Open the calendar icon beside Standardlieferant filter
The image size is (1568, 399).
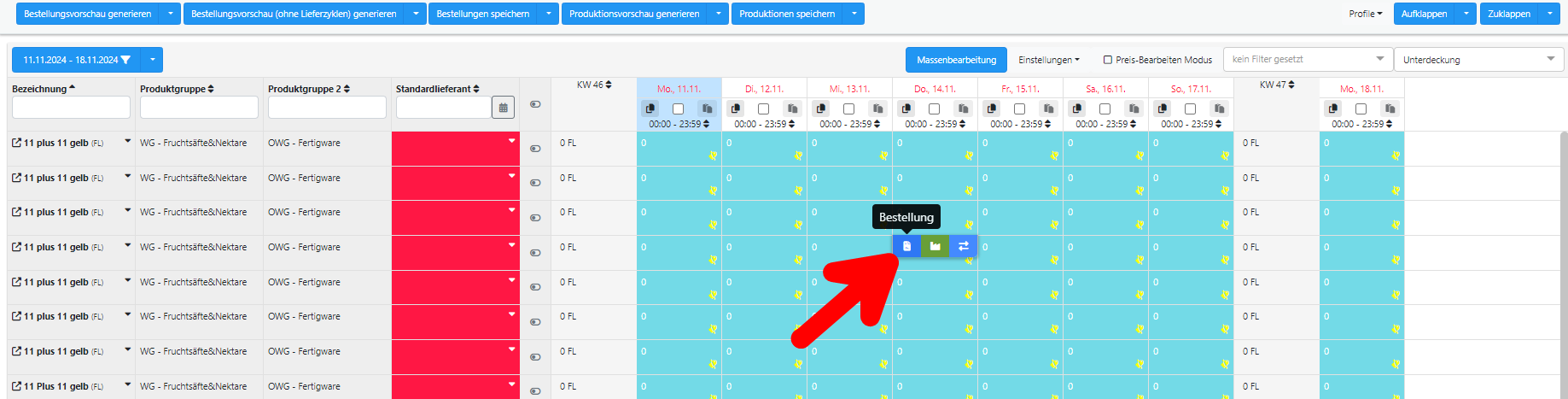pyautogui.click(x=504, y=108)
